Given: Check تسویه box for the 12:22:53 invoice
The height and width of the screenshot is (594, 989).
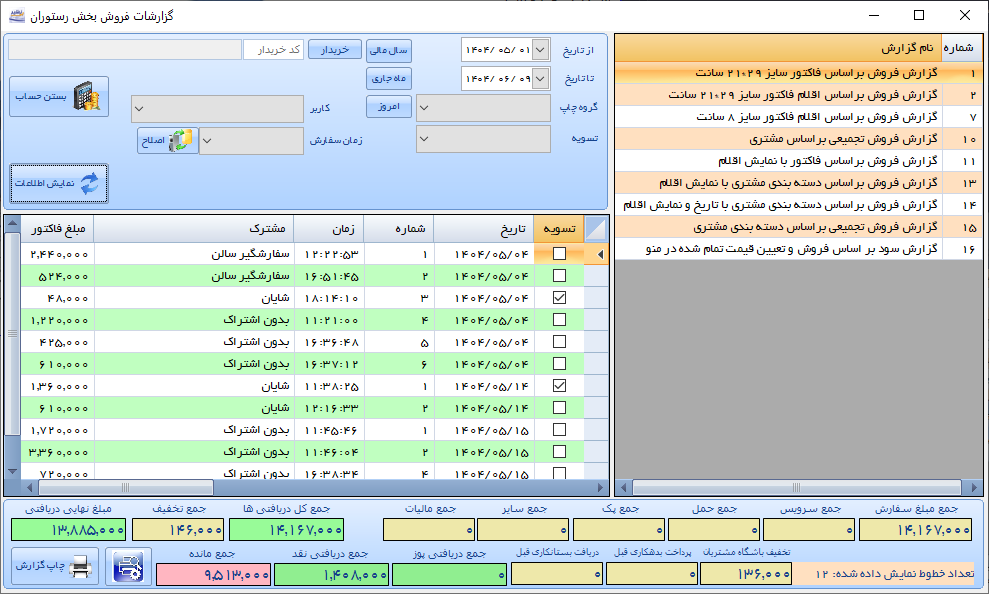Looking at the screenshot, I should (x=559, y=255).
